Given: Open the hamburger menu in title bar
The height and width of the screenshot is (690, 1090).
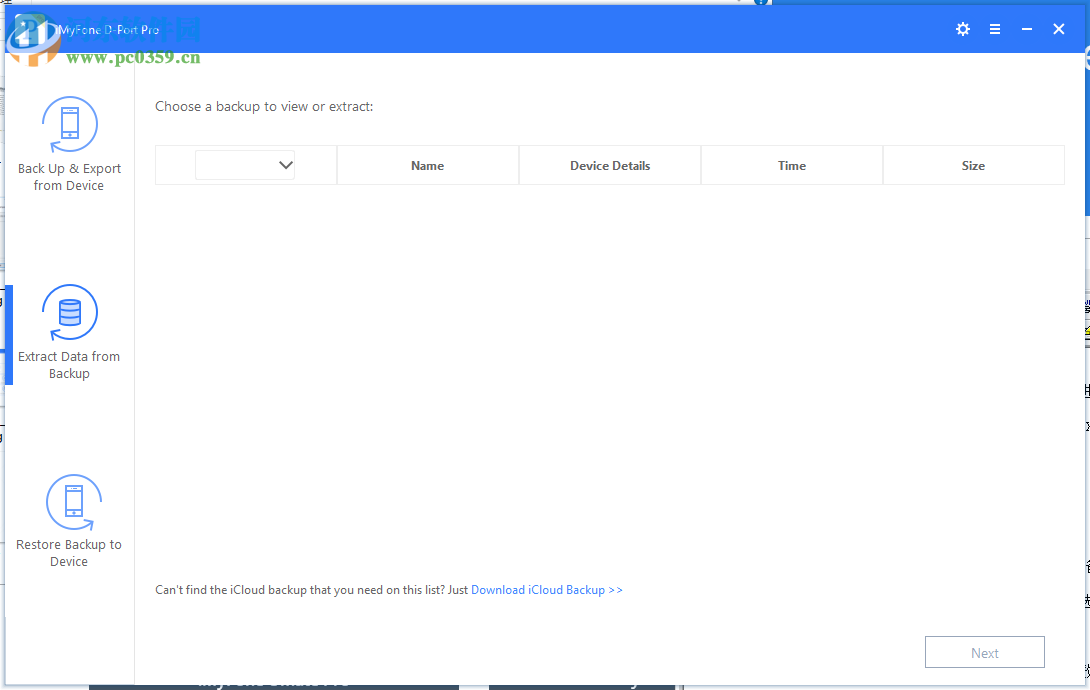Looking at the screenshot, I should (995, 29).
